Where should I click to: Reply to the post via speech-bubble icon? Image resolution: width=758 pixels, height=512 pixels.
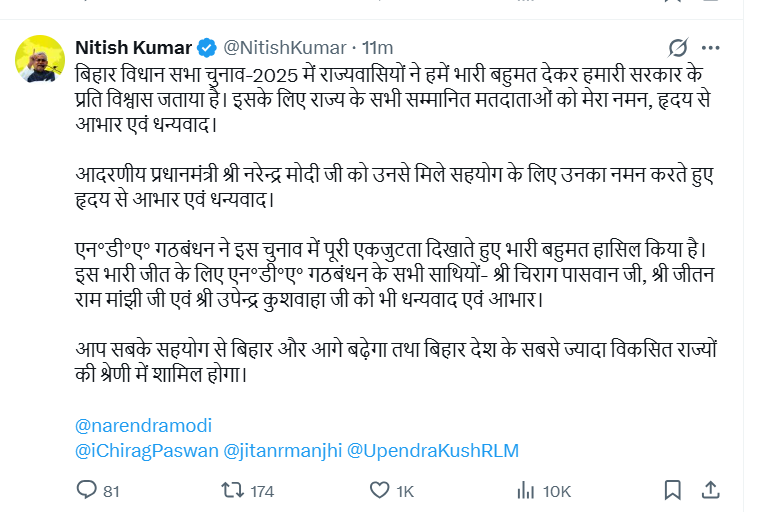click(x=87, y=490)
